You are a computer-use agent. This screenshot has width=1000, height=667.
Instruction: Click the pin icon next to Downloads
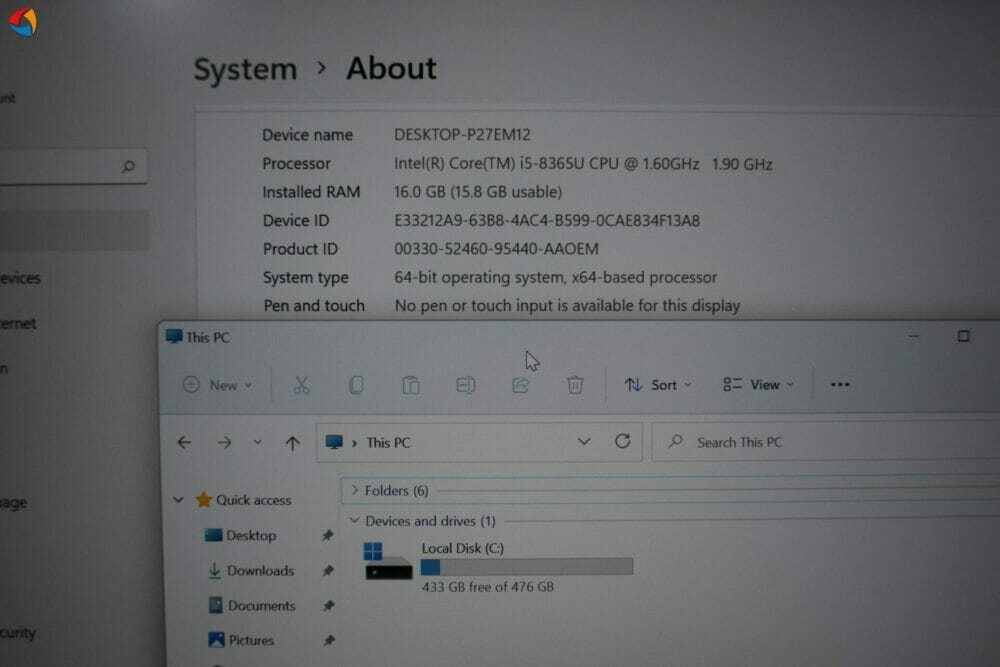coord(328,570)
